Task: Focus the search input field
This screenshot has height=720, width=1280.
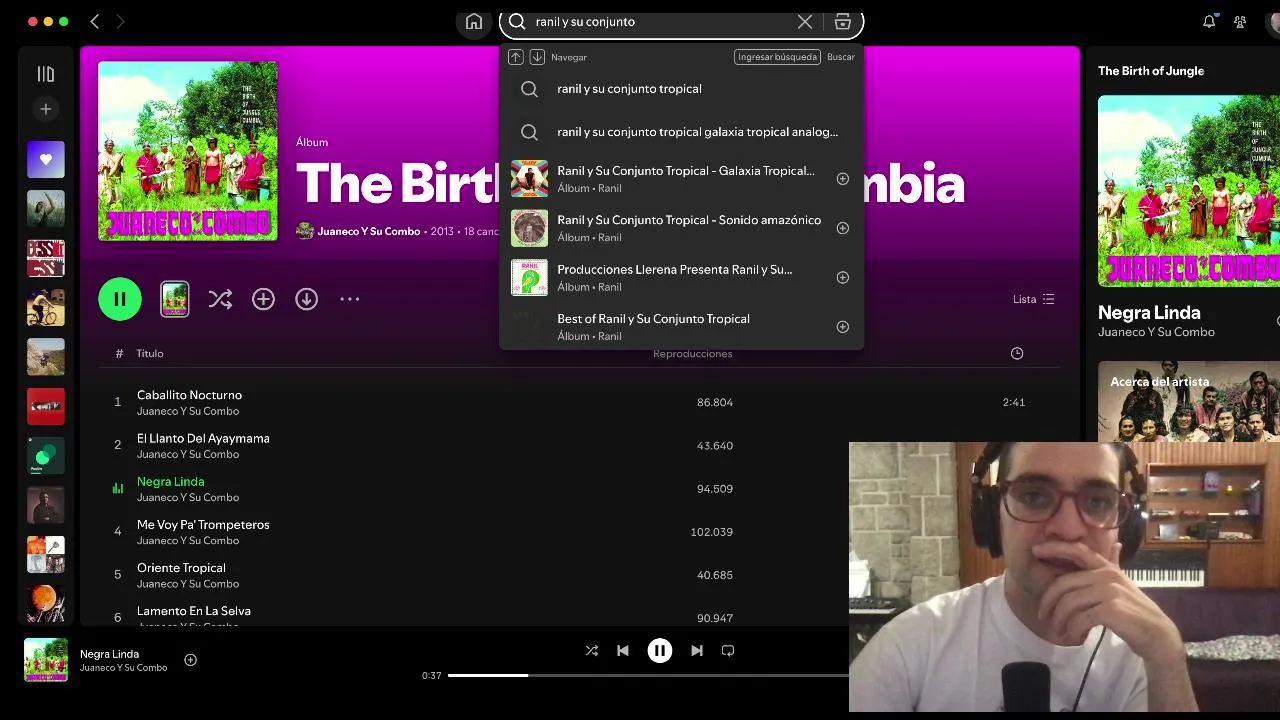Action: pyautogui.click(x=660, y=21)
